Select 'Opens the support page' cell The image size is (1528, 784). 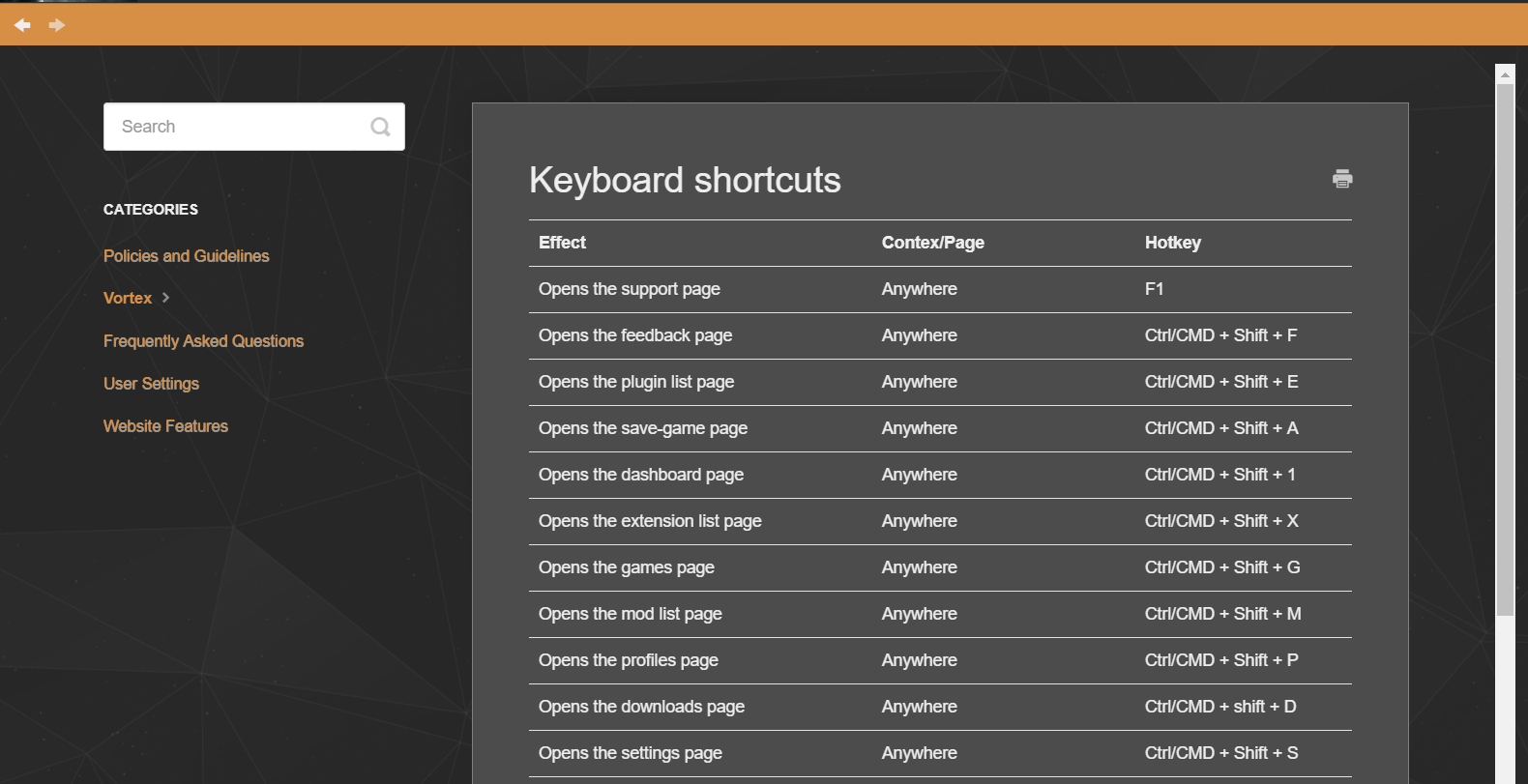tap(629, 289)
